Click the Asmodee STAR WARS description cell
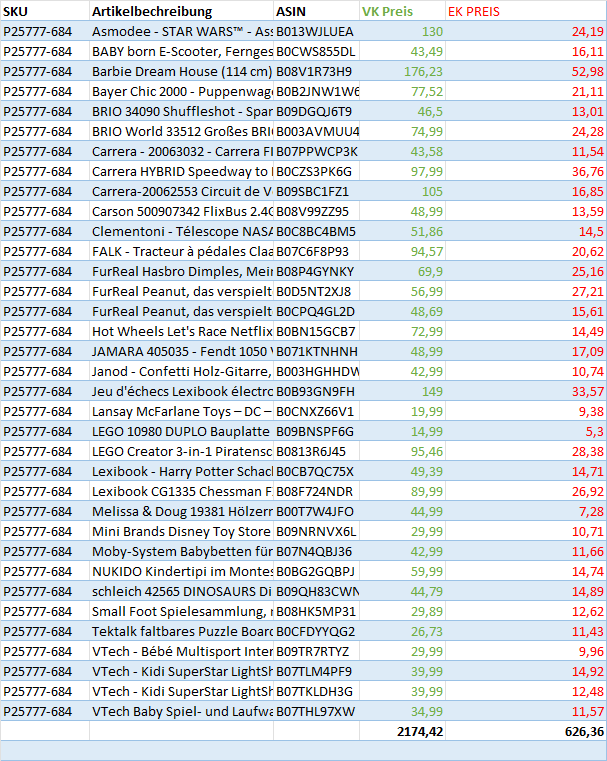Viewport: 607px width, 761px height. click(180, 32)
